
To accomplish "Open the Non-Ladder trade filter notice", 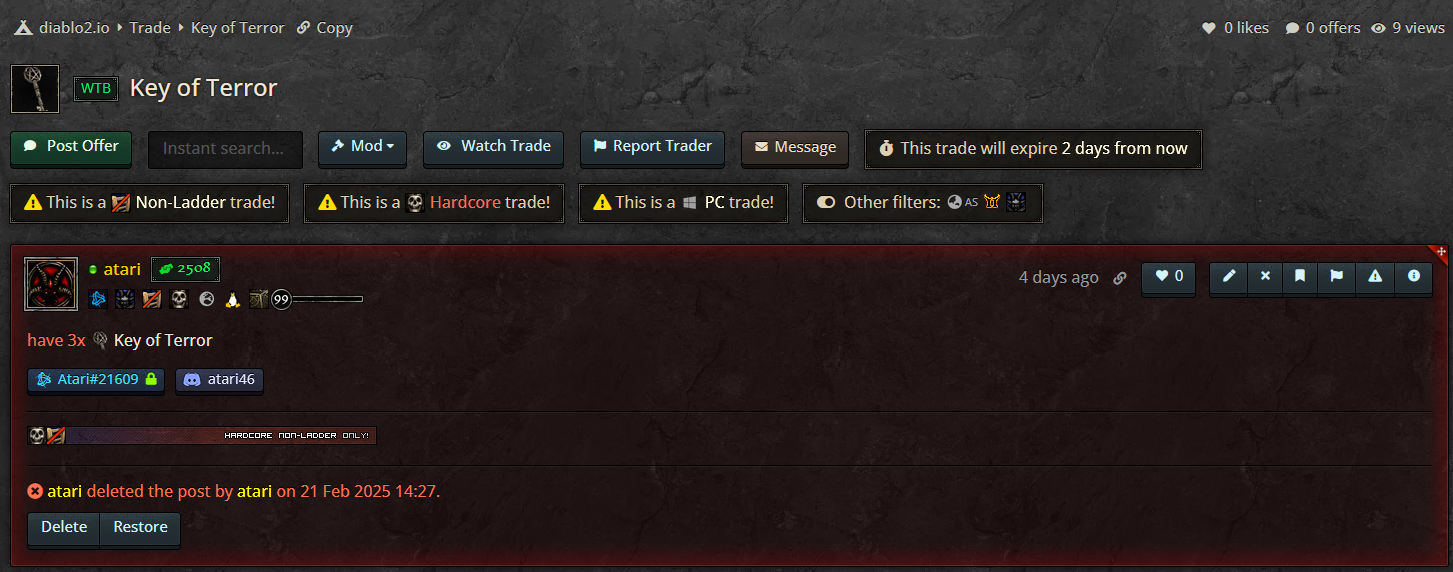I will (150, 202).
